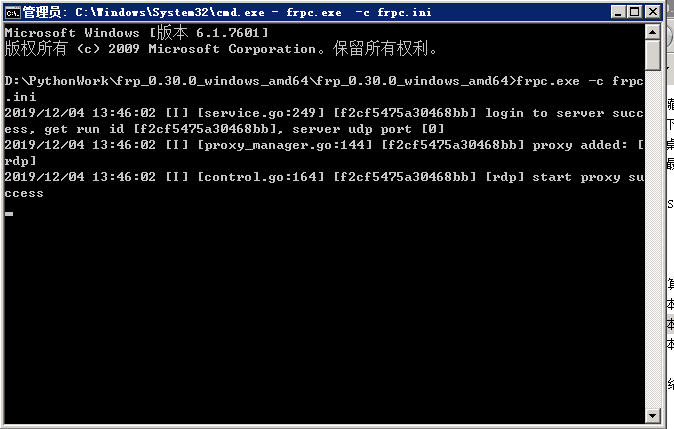This screenshot has width=674, height=429.
Task: Click the scrollbar down arrow
Action: pyautogui.click(x=653, y=415)
